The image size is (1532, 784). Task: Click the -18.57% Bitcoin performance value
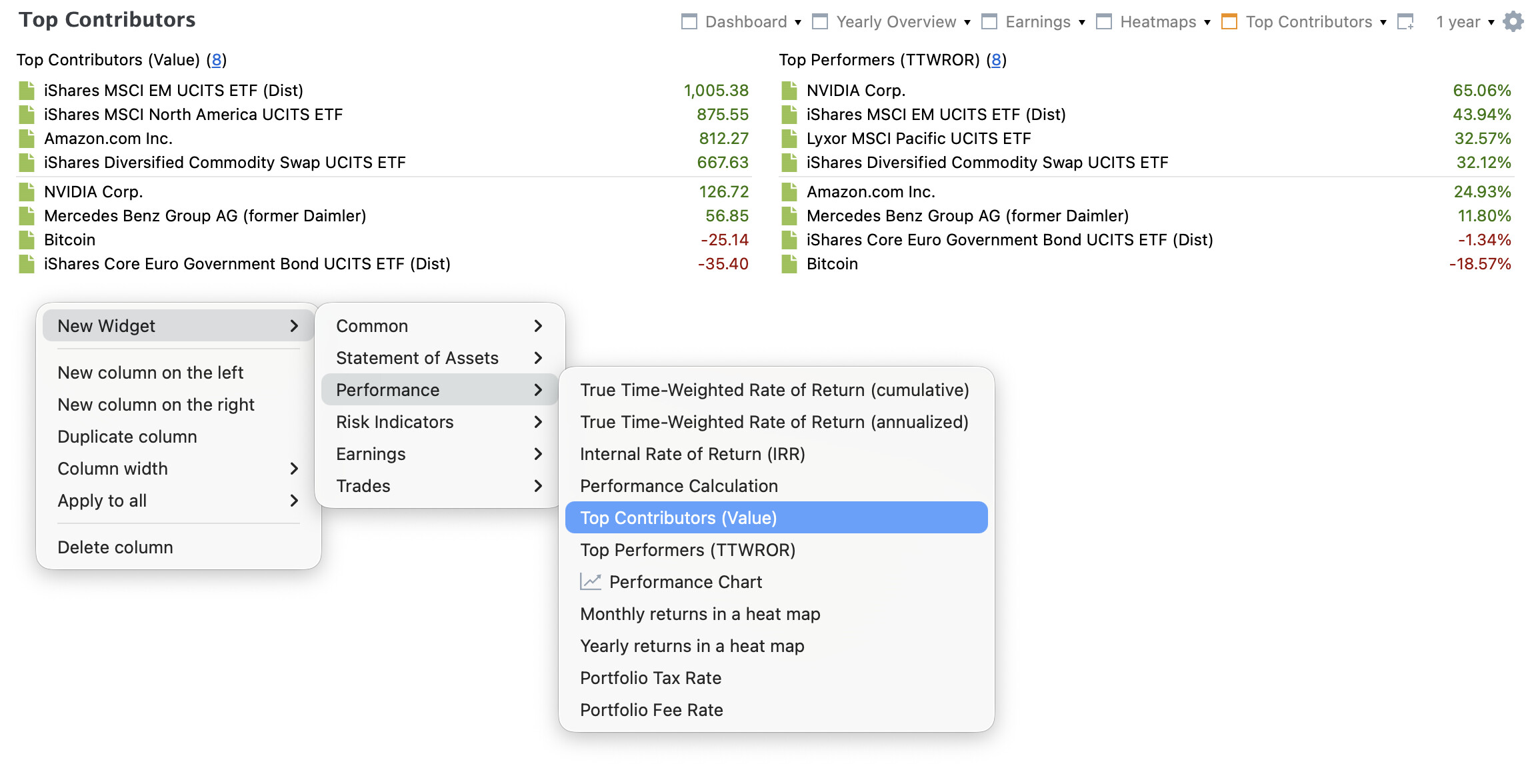(x=1480, y=264)
